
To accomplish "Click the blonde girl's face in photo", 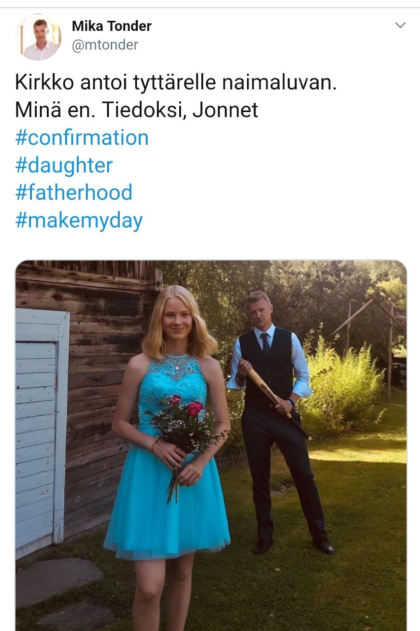I will [x=177, y=320].
